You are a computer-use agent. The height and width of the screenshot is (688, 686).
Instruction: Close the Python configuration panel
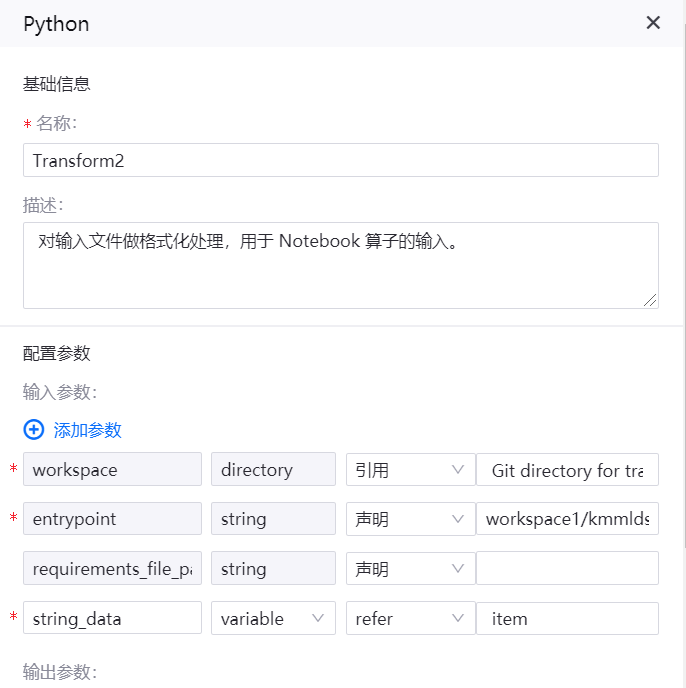(653, 23)
